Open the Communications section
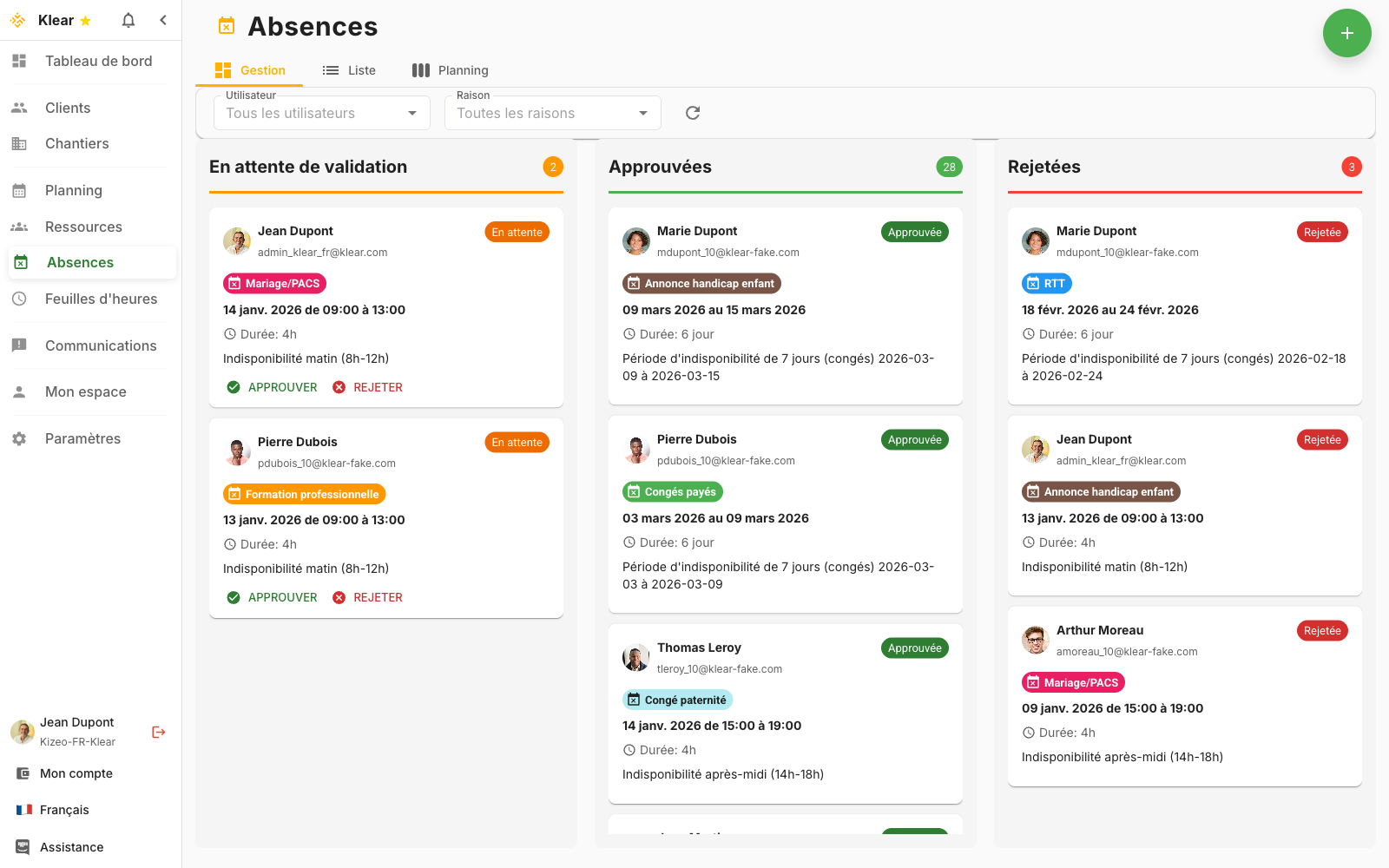The width and height of the screenshot is (1389, 868). click(x=101, y=345)
